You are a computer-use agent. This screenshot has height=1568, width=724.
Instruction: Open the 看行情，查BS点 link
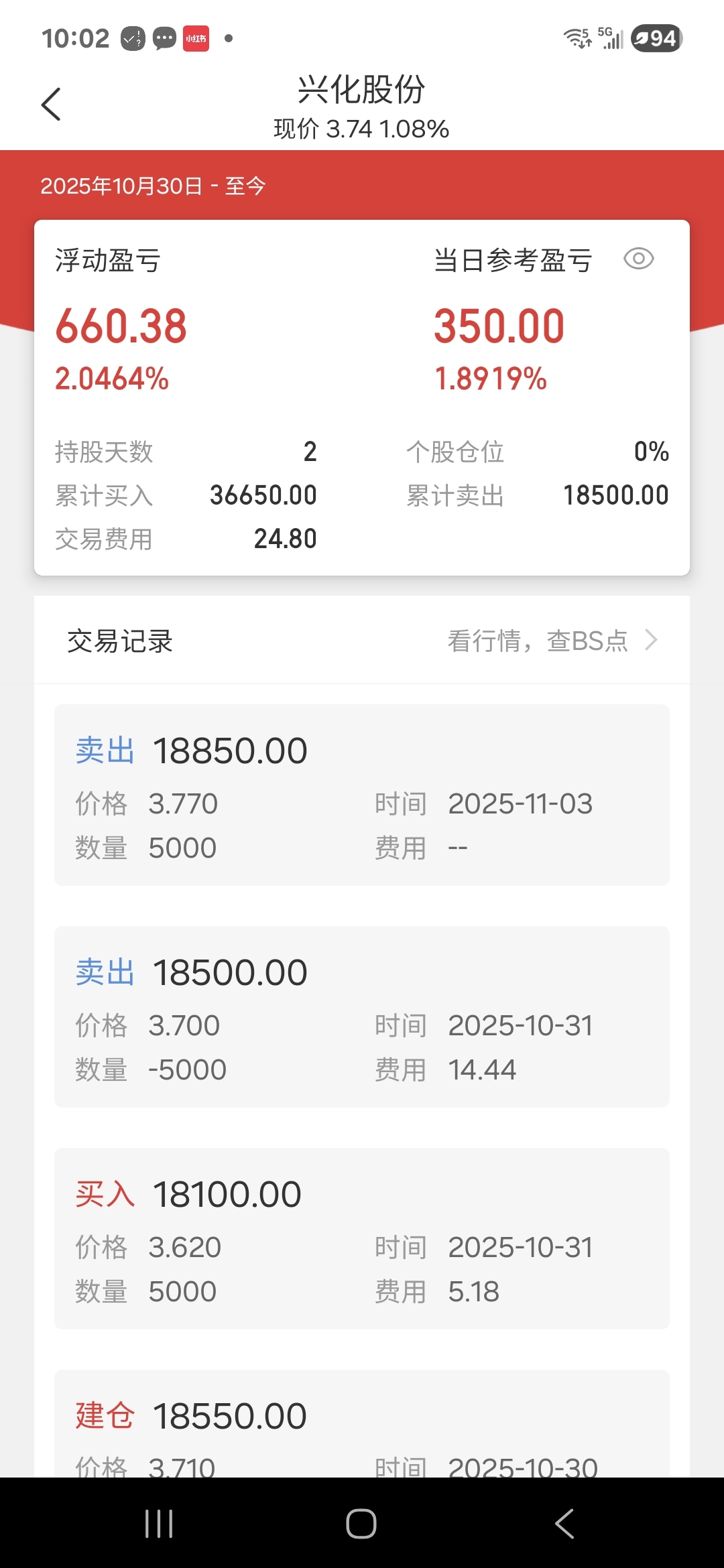pos(538,641)
